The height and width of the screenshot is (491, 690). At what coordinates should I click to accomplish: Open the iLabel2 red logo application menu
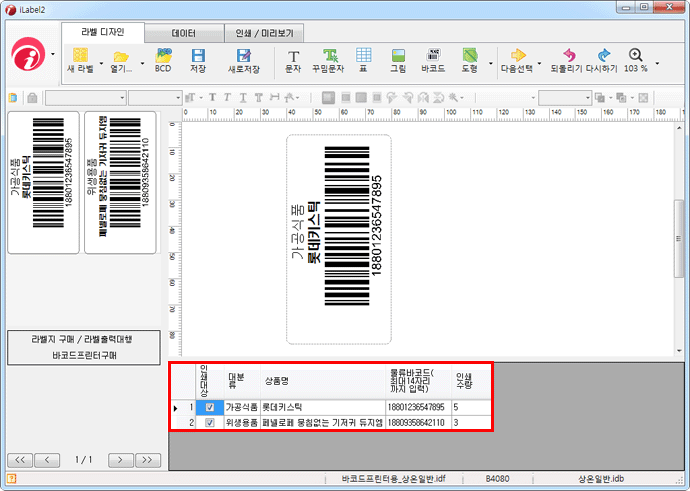tap(28, 54)
